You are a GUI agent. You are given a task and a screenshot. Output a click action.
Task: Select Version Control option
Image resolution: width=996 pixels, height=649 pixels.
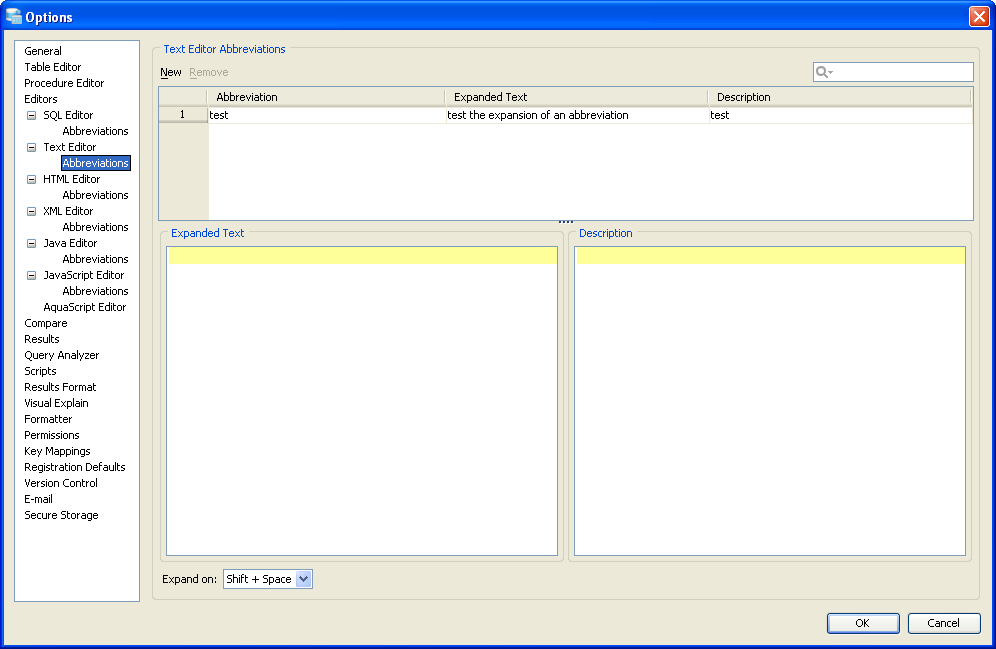pos(61,483)
